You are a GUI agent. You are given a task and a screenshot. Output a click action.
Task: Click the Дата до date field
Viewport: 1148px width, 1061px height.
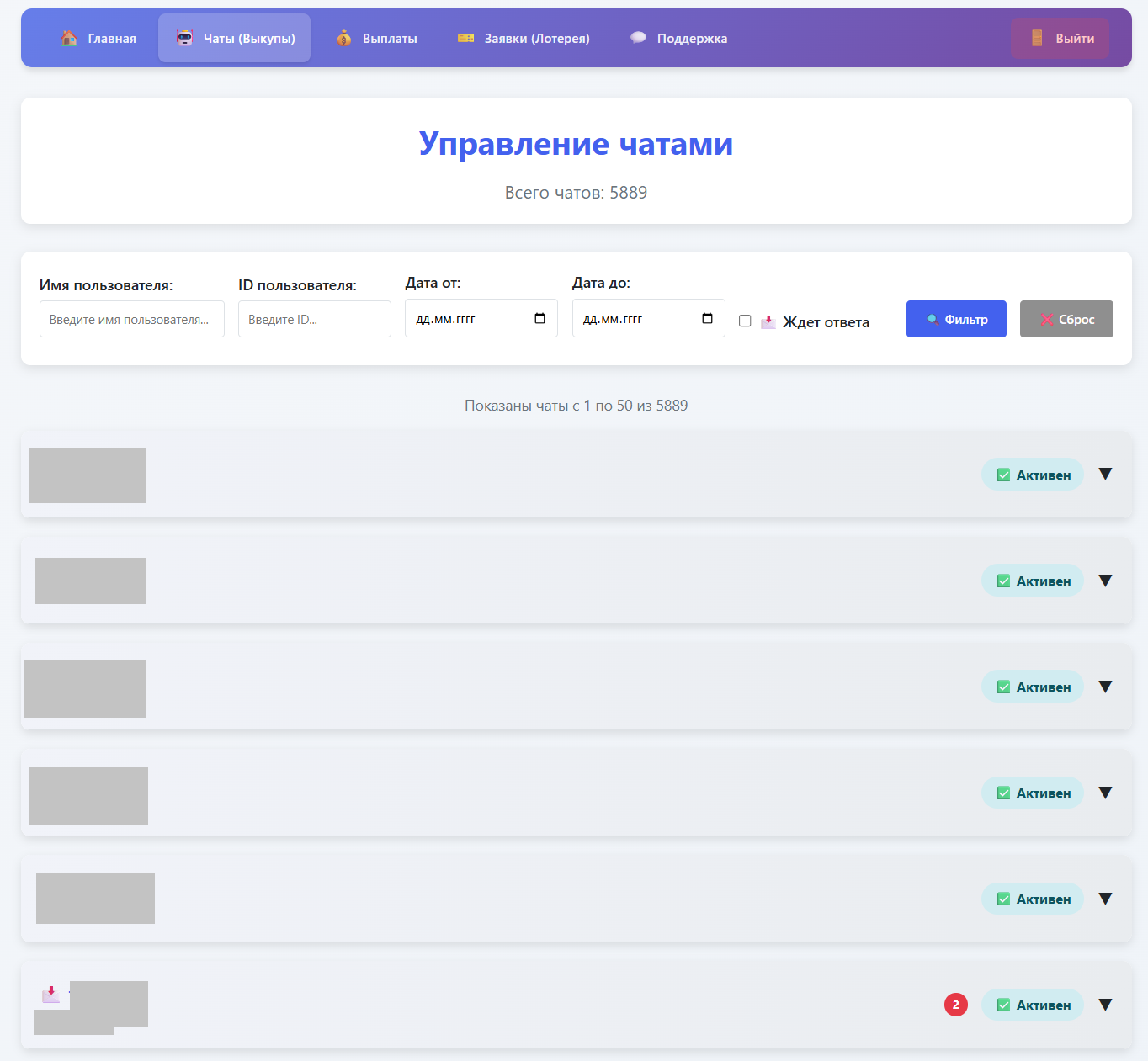click(x=649, y=318)
